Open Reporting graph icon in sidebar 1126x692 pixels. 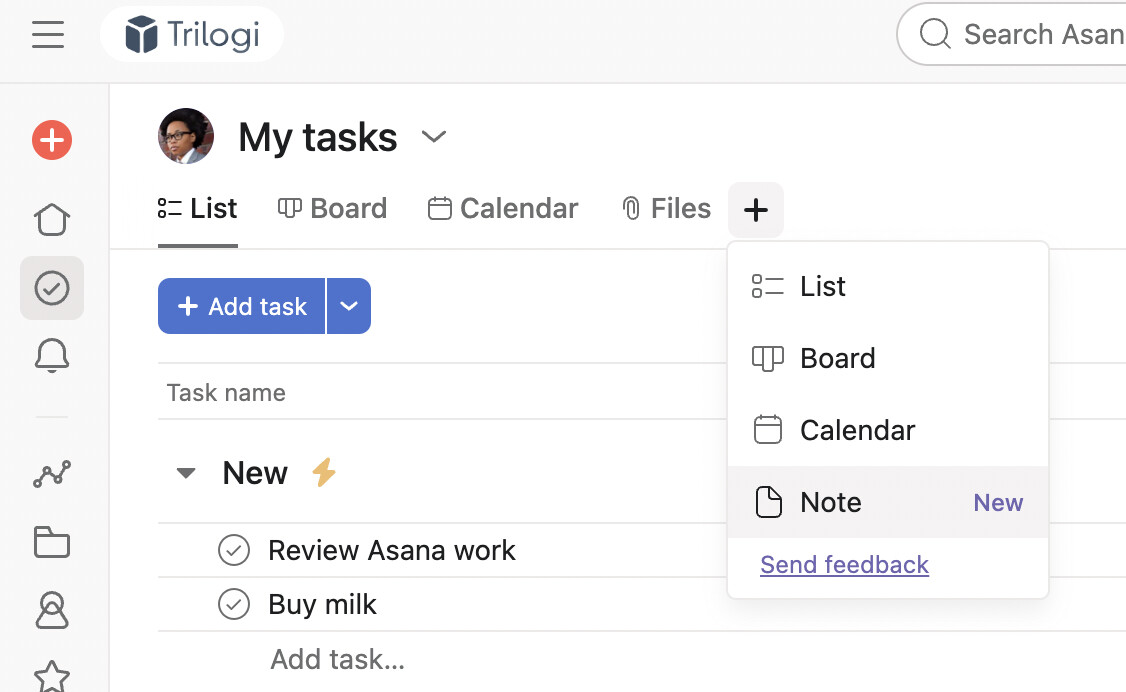(x=52, y=474)
